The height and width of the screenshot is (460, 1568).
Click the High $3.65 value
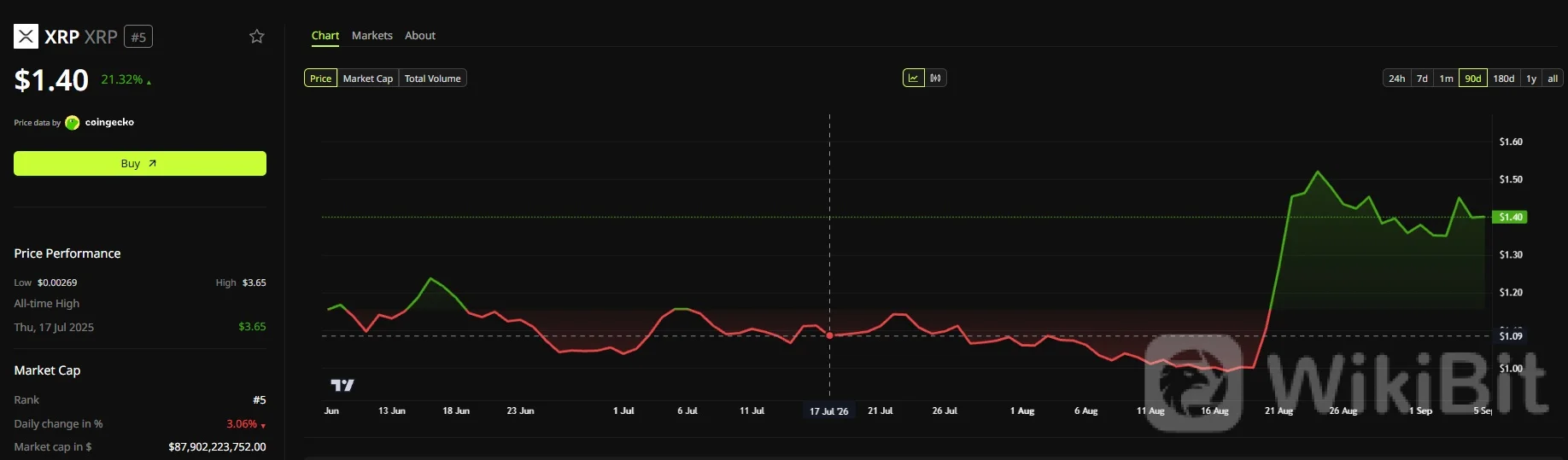point(255,282)
